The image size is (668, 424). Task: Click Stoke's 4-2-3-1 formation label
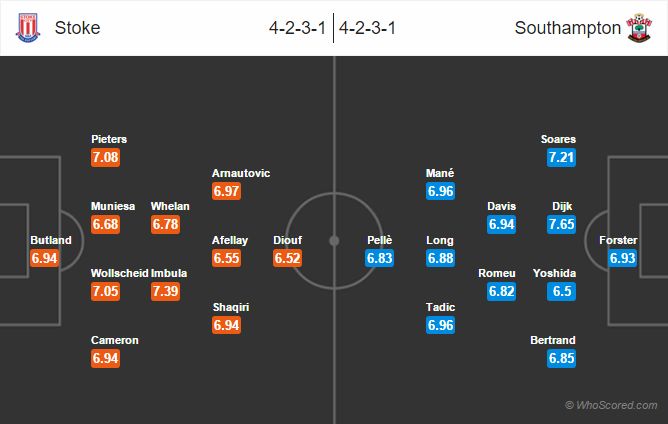(x=297, y=28)
